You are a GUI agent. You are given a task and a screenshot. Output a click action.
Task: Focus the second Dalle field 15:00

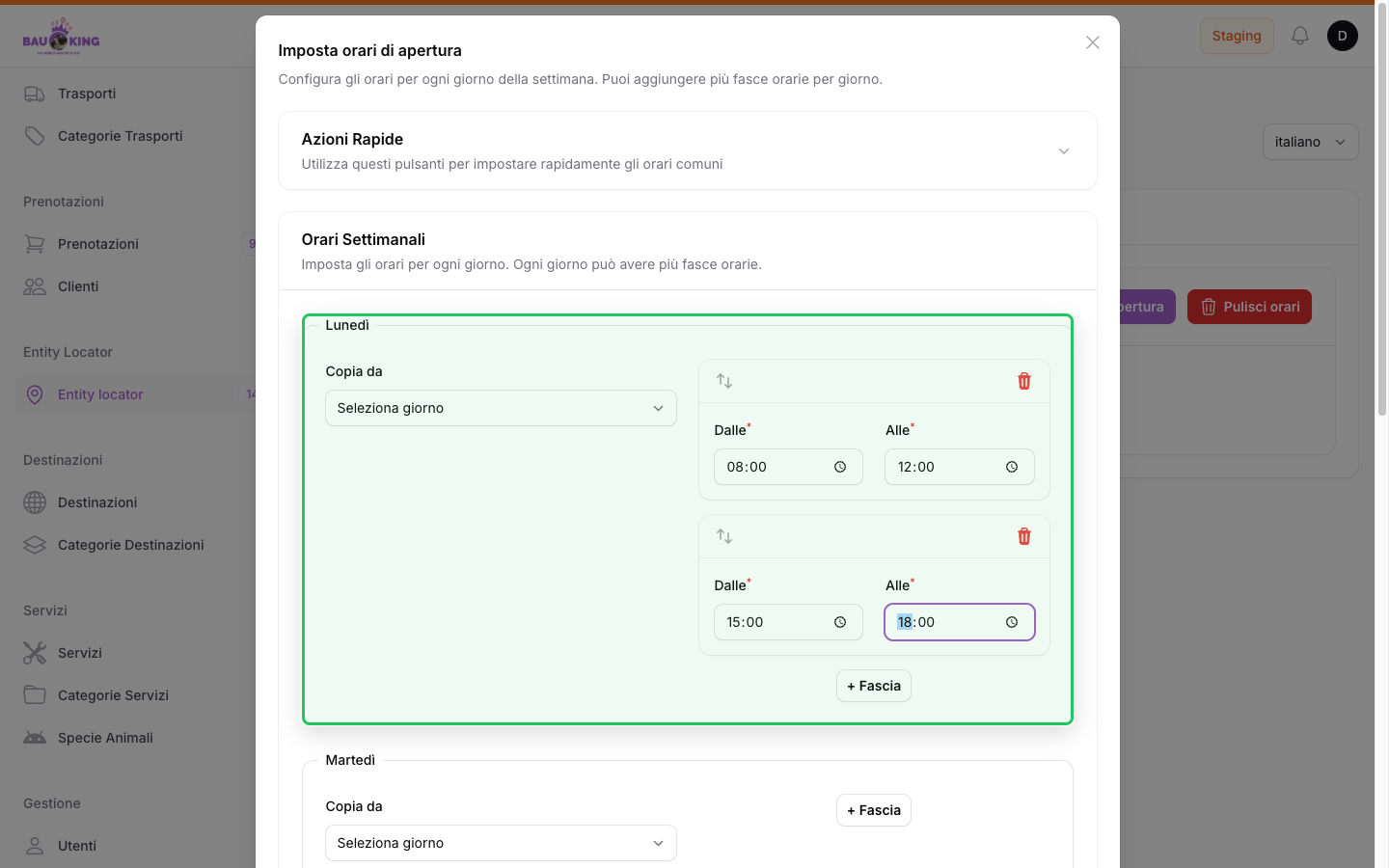pyautogui.click(x=788, y=622)
